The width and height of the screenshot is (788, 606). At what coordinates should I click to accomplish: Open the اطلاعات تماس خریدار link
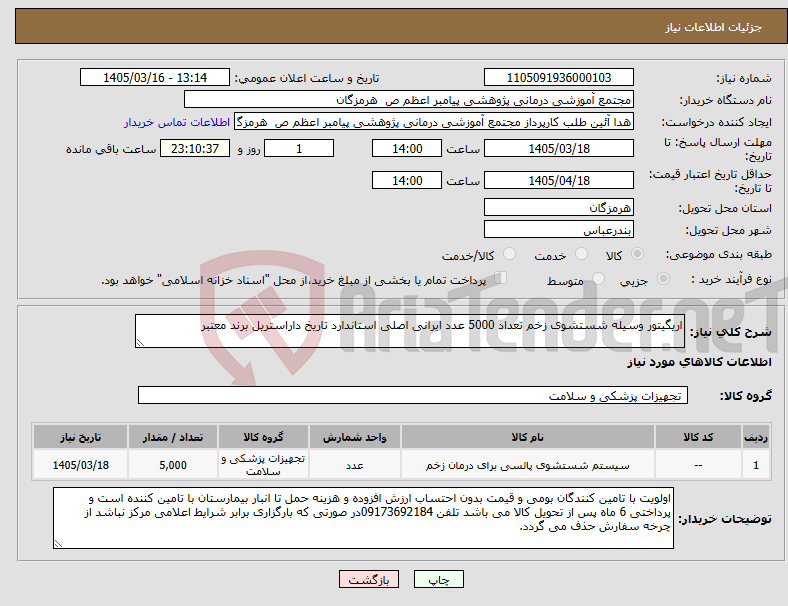[x=177, y=122]
